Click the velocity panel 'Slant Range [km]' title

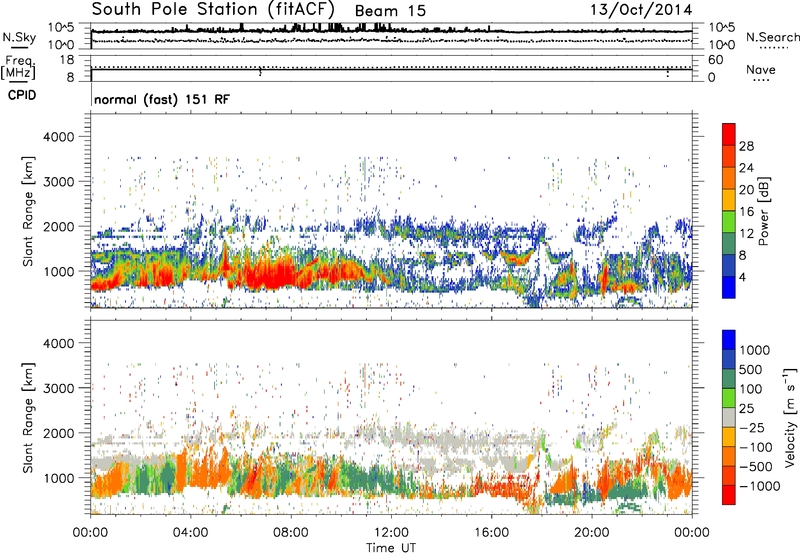point(28,417)
